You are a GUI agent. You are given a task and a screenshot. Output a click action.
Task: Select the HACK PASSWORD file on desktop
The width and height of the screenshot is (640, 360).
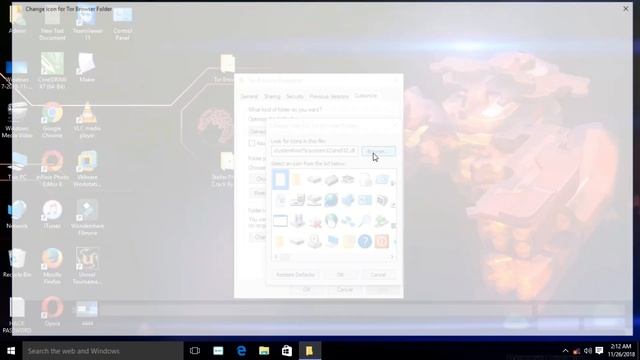17,315
